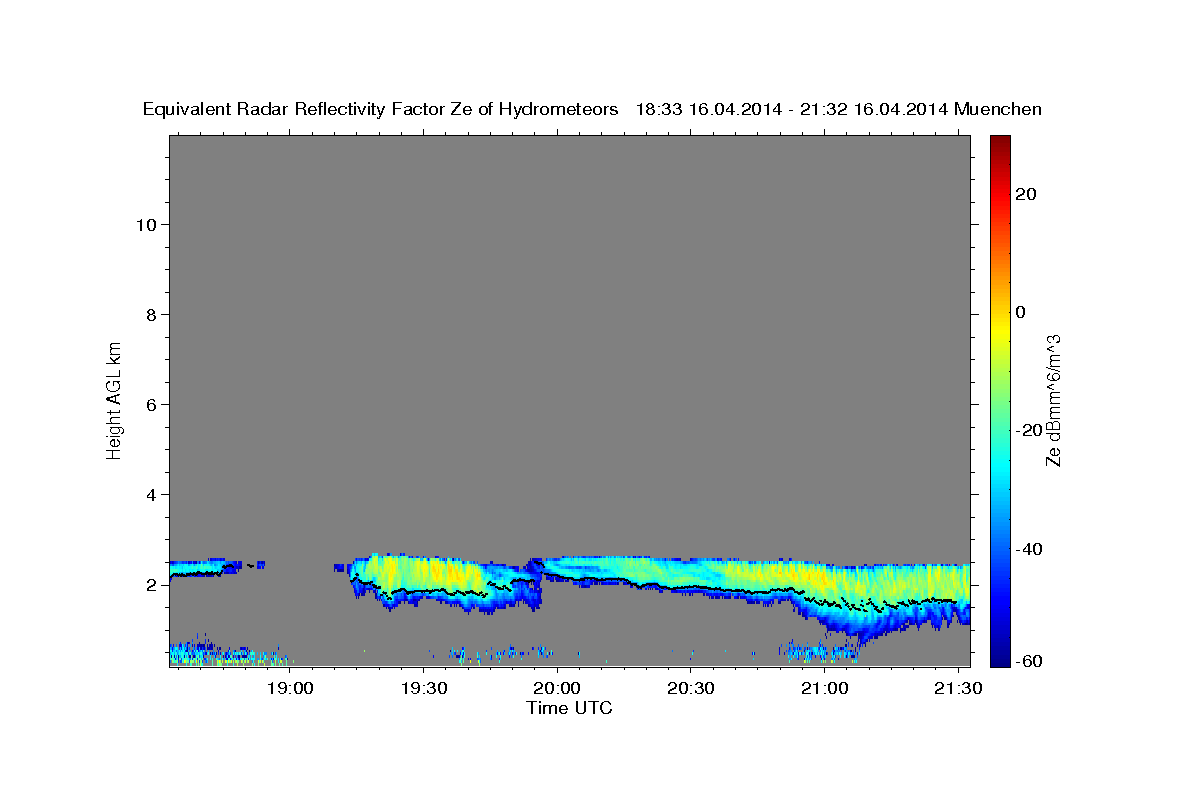Image resolution: width=1200 pixels, height=800 pixels.
Task: Click the 20:00 time tick label
Action: pos(557,688)
